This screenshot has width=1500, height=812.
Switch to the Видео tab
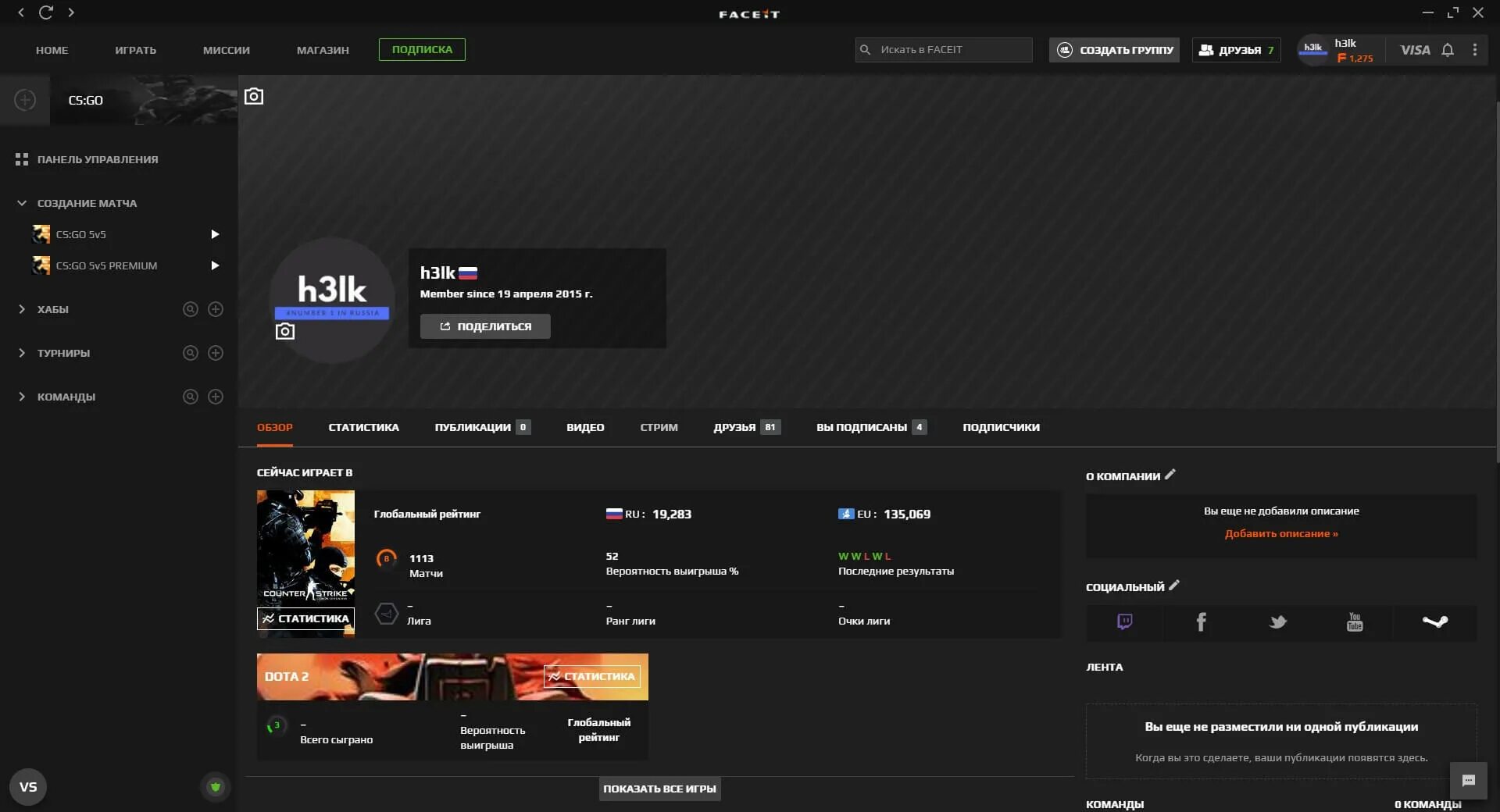[x=585, y=427]
